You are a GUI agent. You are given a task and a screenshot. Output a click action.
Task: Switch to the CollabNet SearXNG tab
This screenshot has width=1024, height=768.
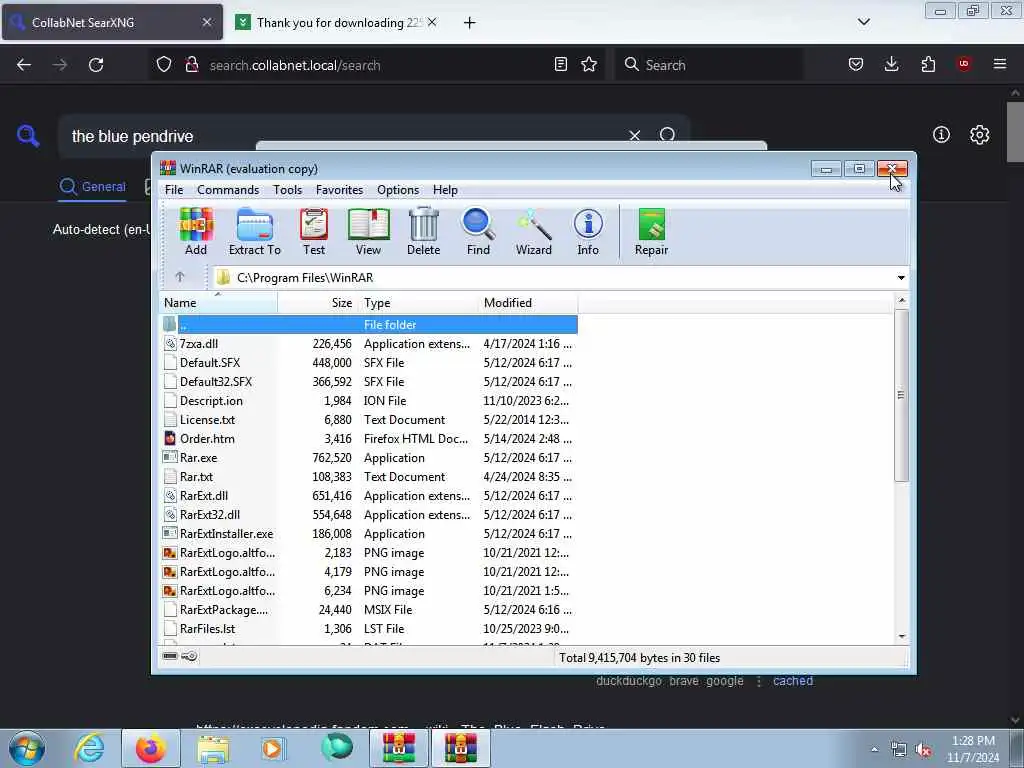pyautogui.click(x=112, y=22)
